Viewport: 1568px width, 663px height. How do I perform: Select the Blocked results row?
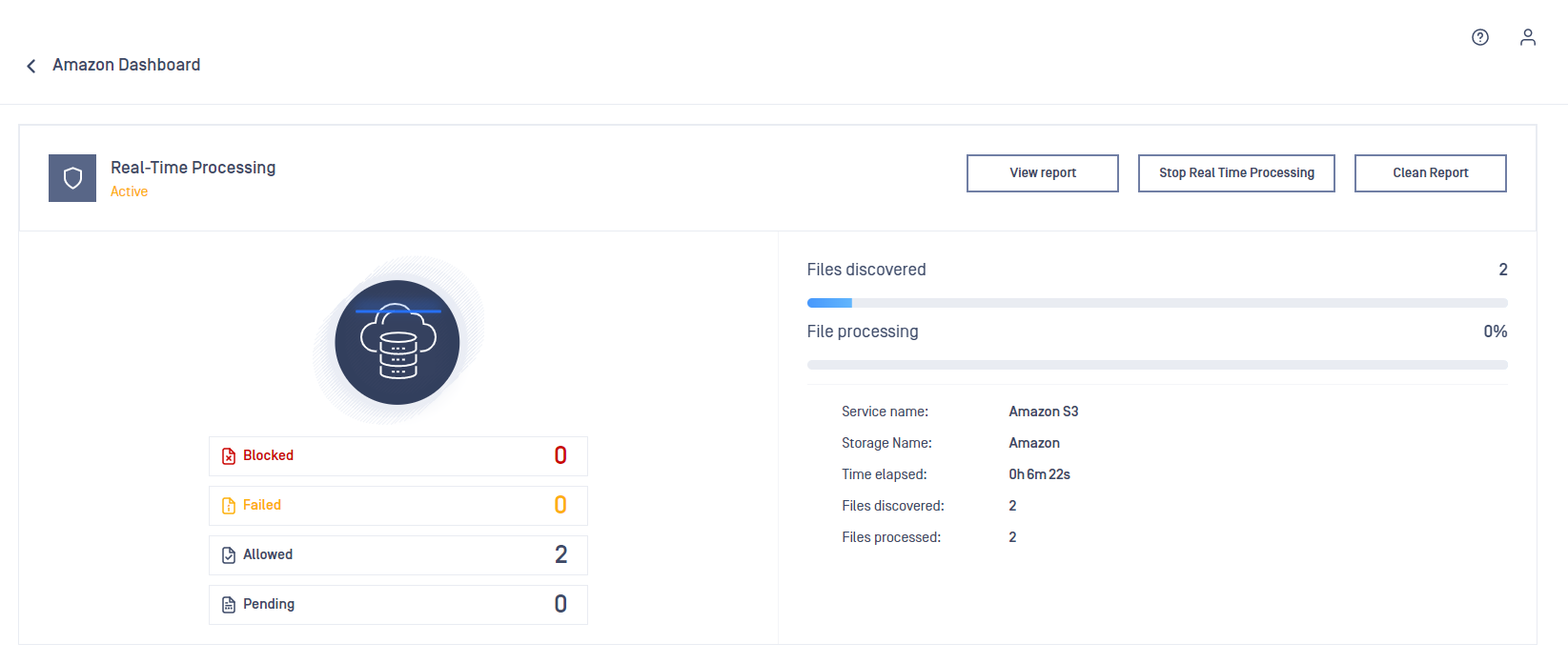point(398,456)
